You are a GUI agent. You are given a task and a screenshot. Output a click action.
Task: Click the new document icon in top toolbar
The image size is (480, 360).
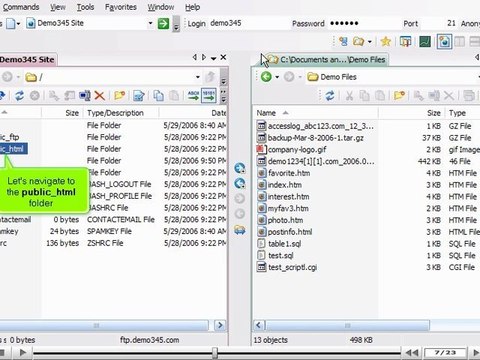(11, 24)
